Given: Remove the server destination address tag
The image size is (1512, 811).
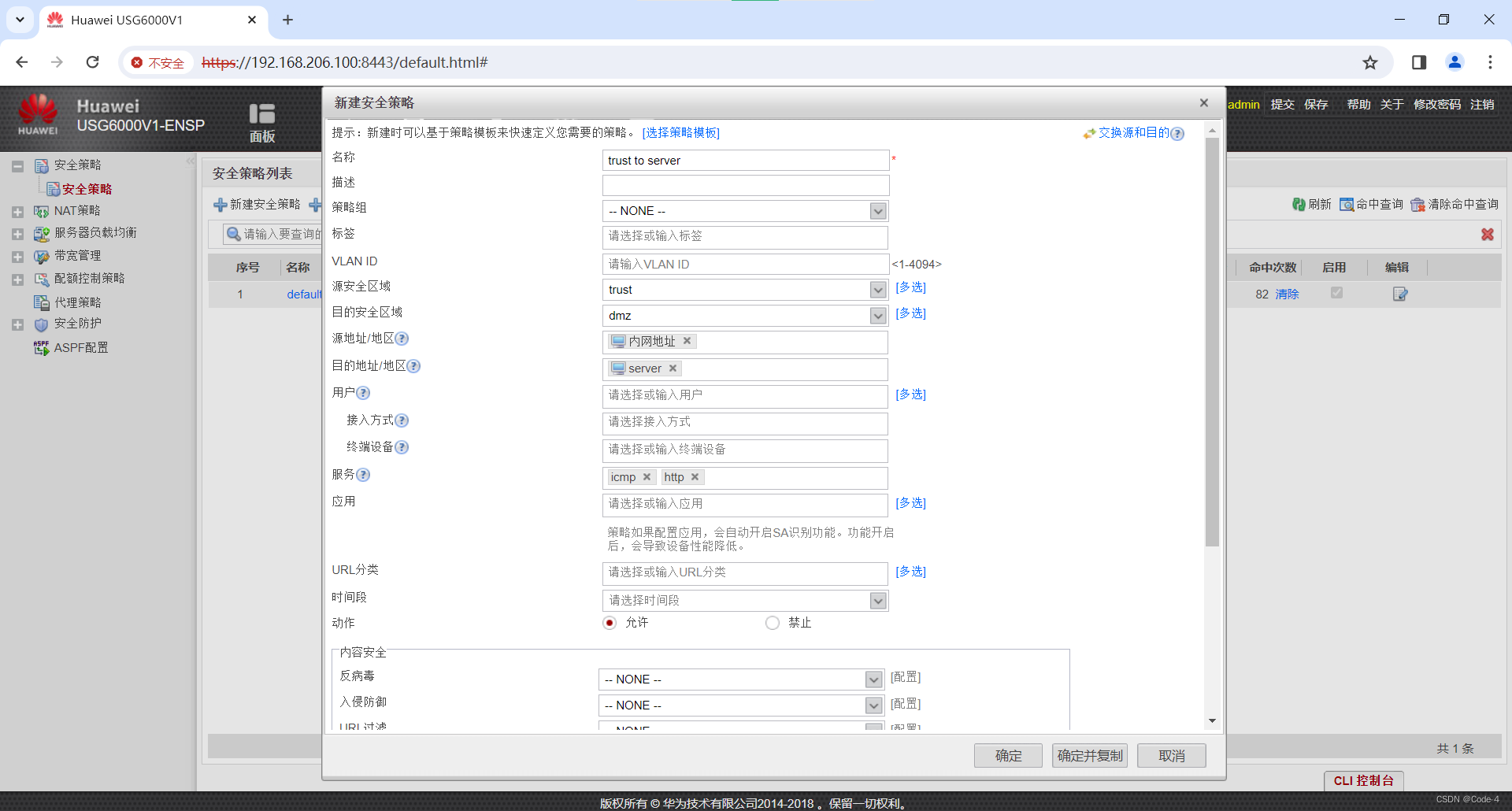Looking at the screenshot, I should (673, 368).
